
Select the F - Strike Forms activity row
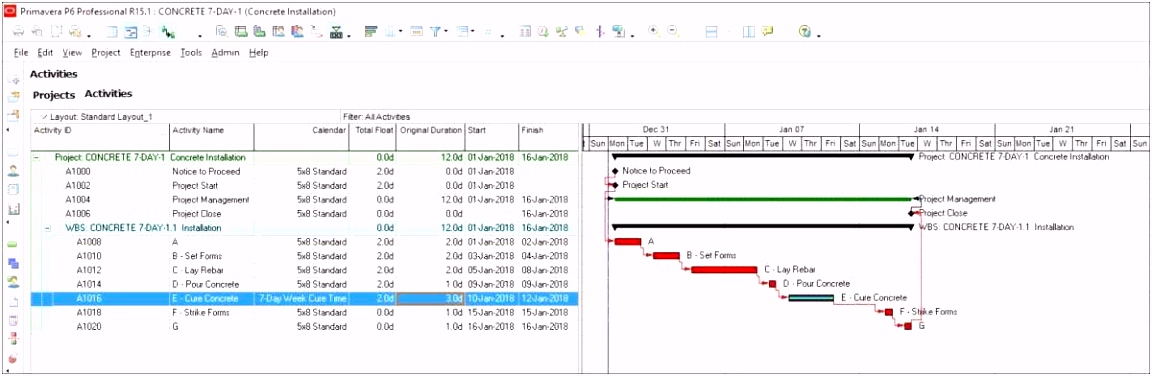pyautogui.click(x=304, y=312)
